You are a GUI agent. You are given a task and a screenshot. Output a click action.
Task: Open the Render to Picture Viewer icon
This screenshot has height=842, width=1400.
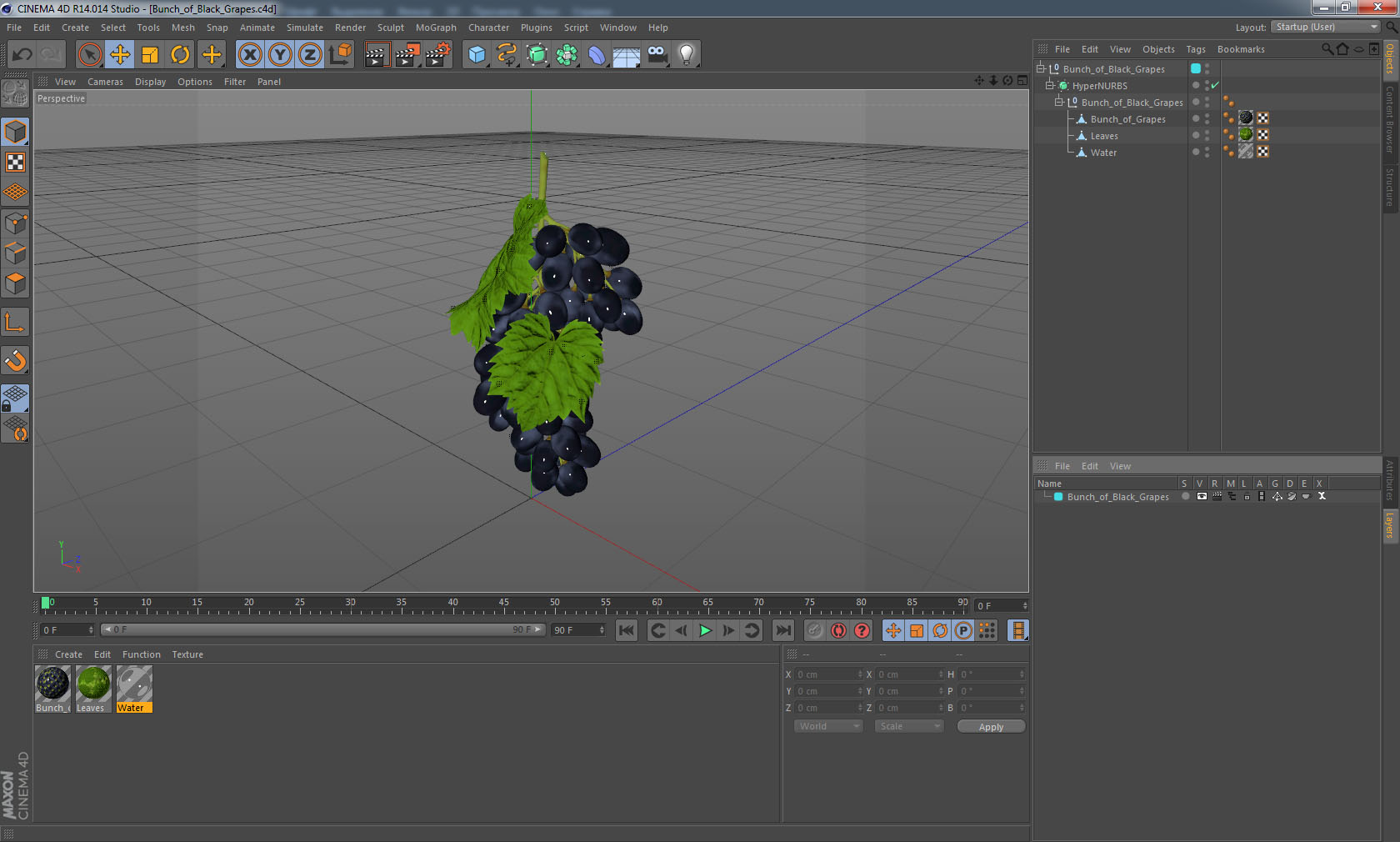pyautogui.click(x=407, y=55)
